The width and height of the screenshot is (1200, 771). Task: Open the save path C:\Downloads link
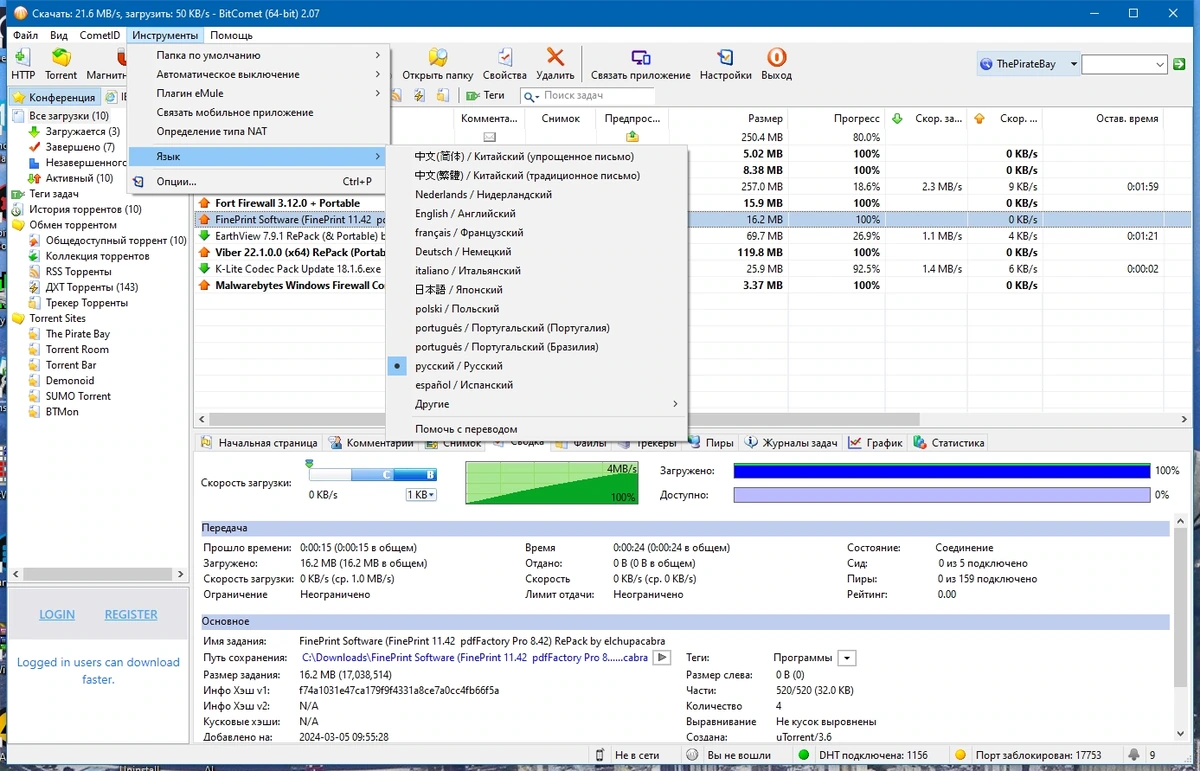(475, 658)
